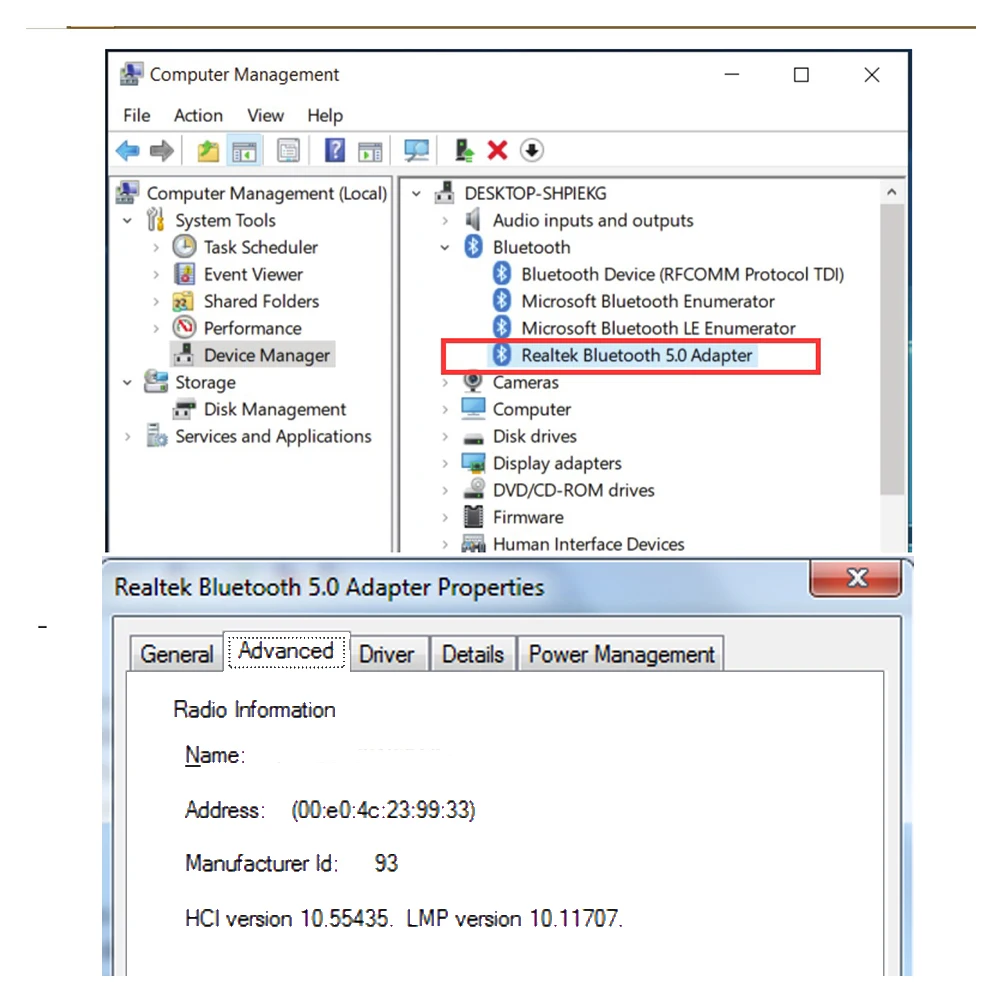Click the device list vertical scrollbar thumb
The width and height of the screenshot is (1001, 1001).
pos(892,349)
